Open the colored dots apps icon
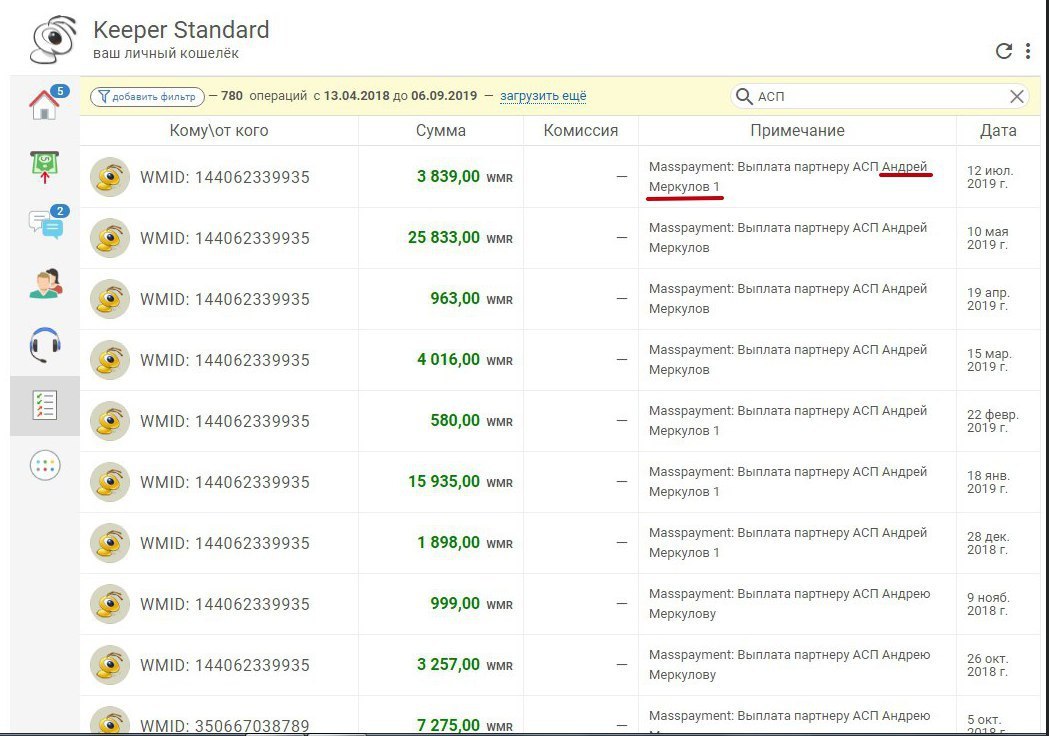The width and height of the screenshot is (1049, 736). pos(45,466)
